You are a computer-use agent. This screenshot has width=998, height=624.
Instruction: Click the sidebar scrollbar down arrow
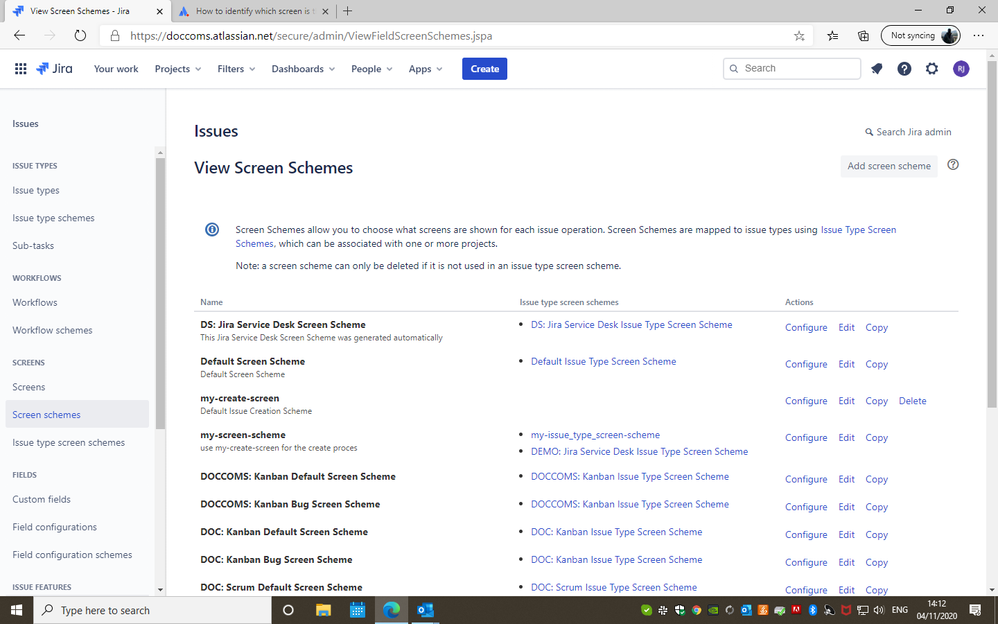tap(160, 590)
